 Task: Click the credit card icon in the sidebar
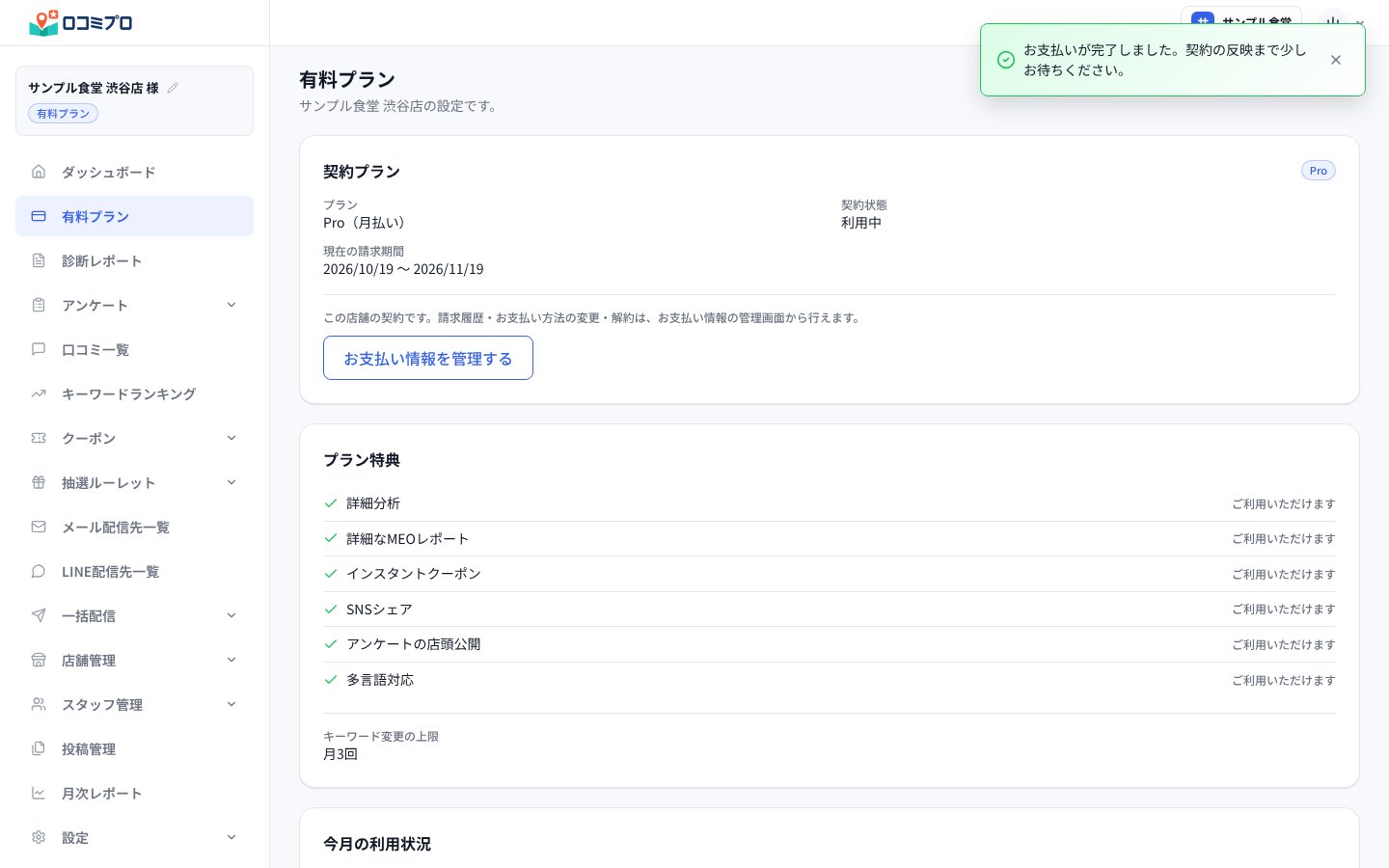(39, 216)
